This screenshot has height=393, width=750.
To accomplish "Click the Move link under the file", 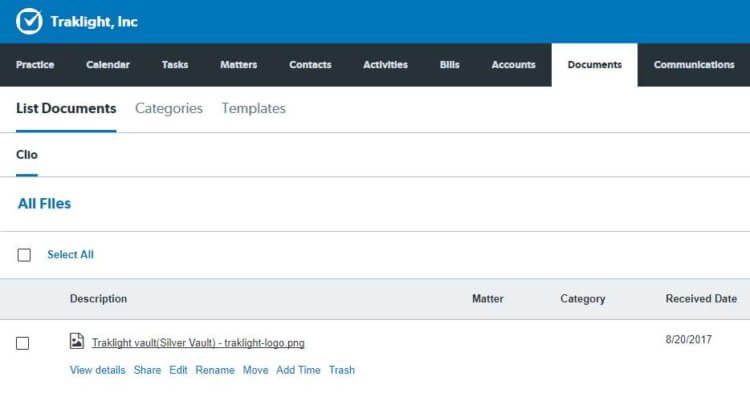I will click(255, 370).
